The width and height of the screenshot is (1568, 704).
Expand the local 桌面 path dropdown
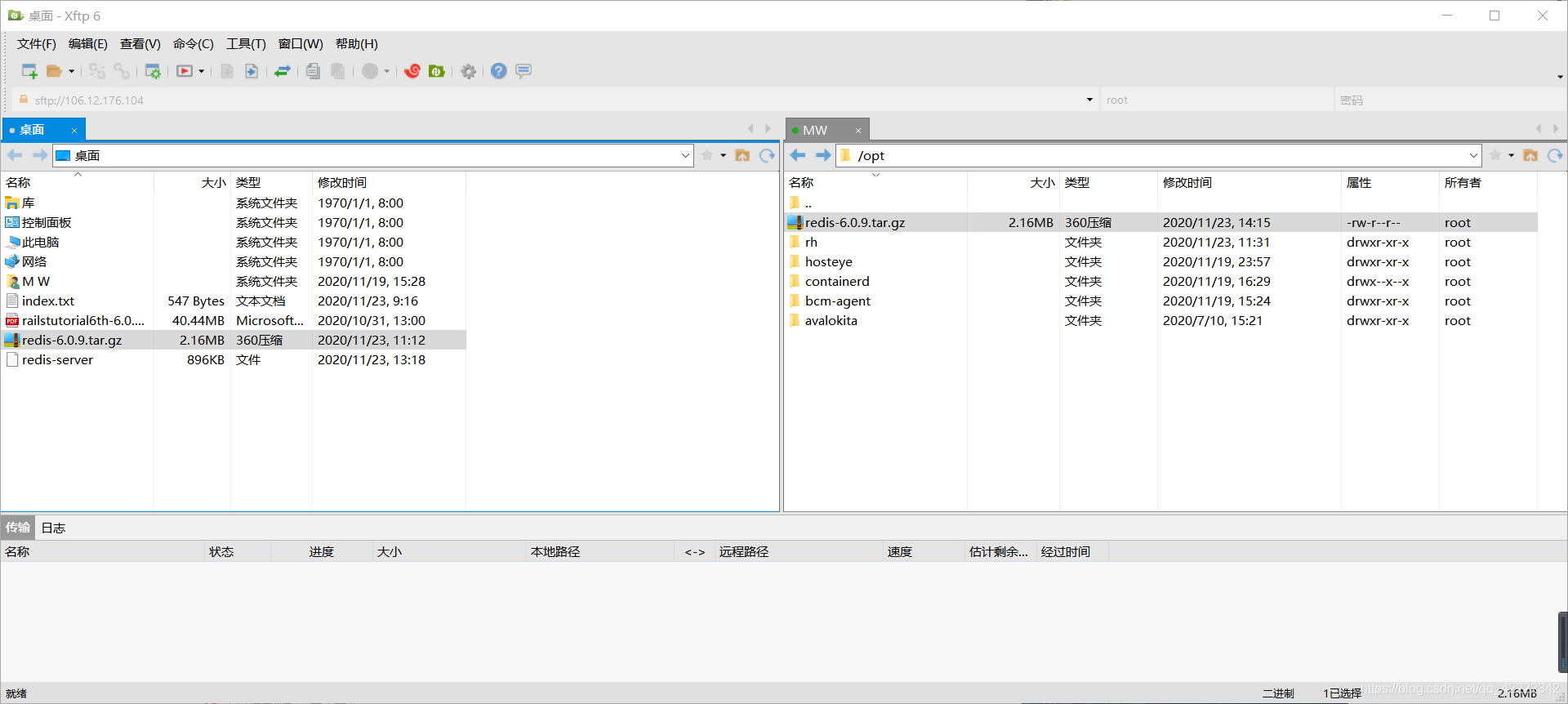click(685, 155)
